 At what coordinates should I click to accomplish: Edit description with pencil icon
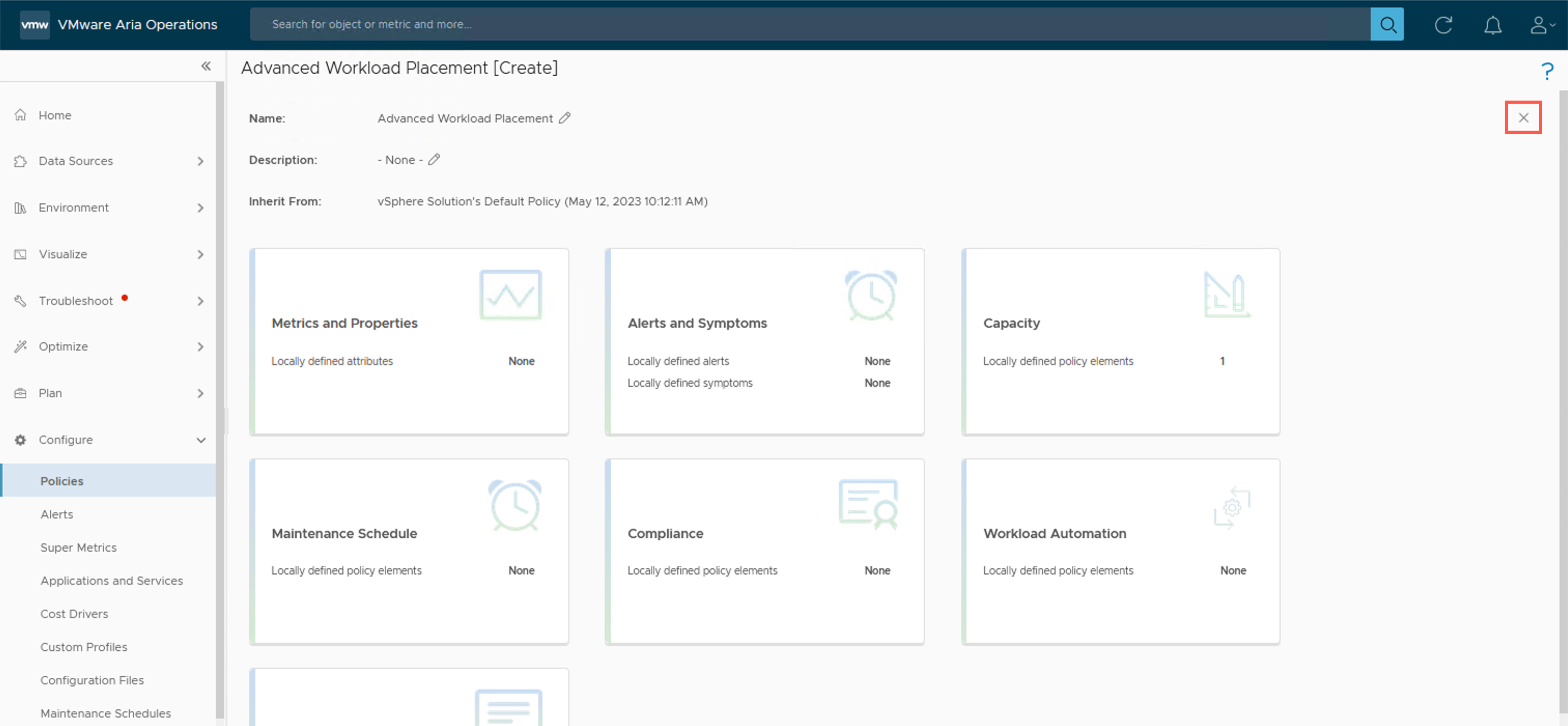(x=434, y=159)
